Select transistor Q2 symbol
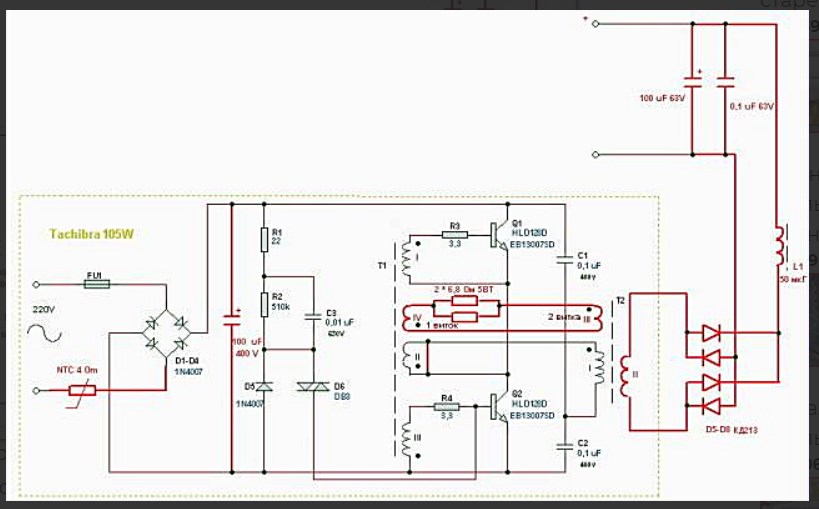 tap(498, 407)
